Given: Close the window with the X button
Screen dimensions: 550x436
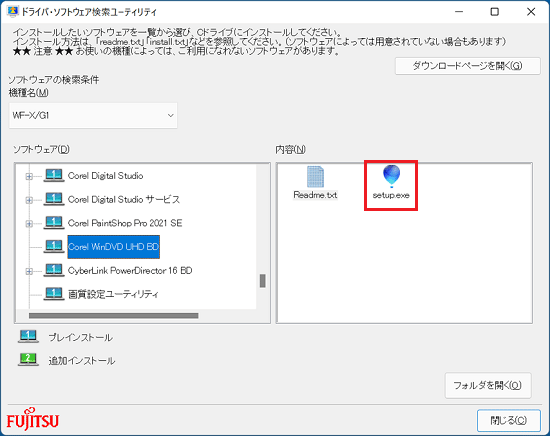Looking at the screenshot, I should (531, 12).
